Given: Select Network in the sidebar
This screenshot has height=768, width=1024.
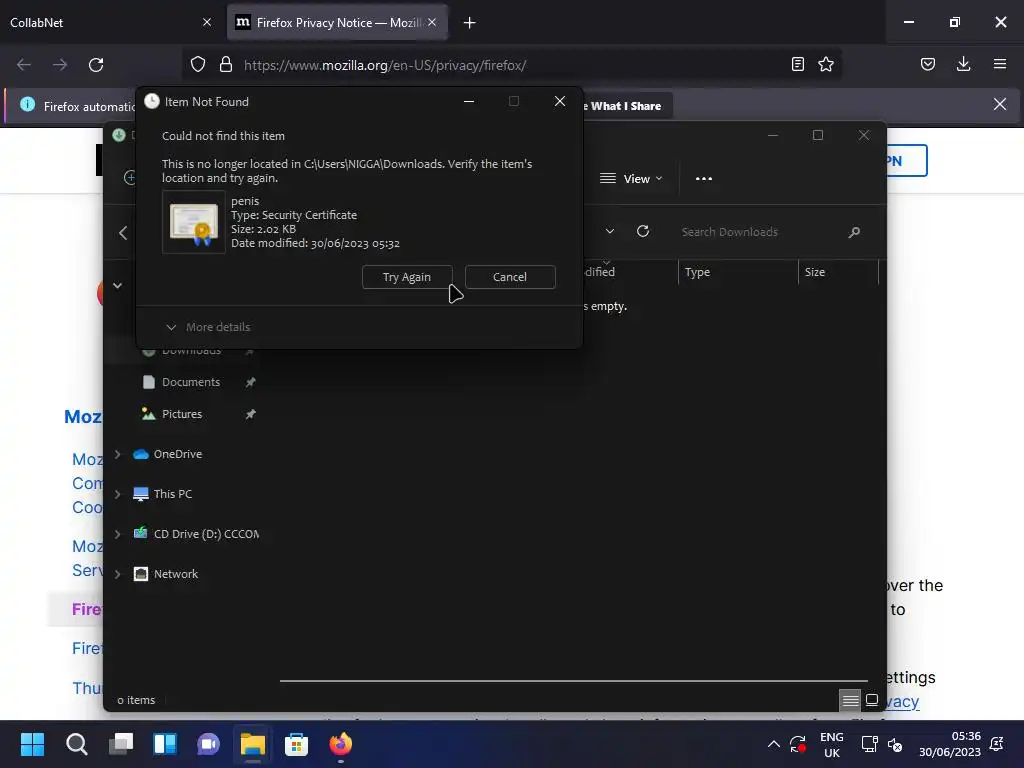Looking at the screenshot, I should pos(176,574).
